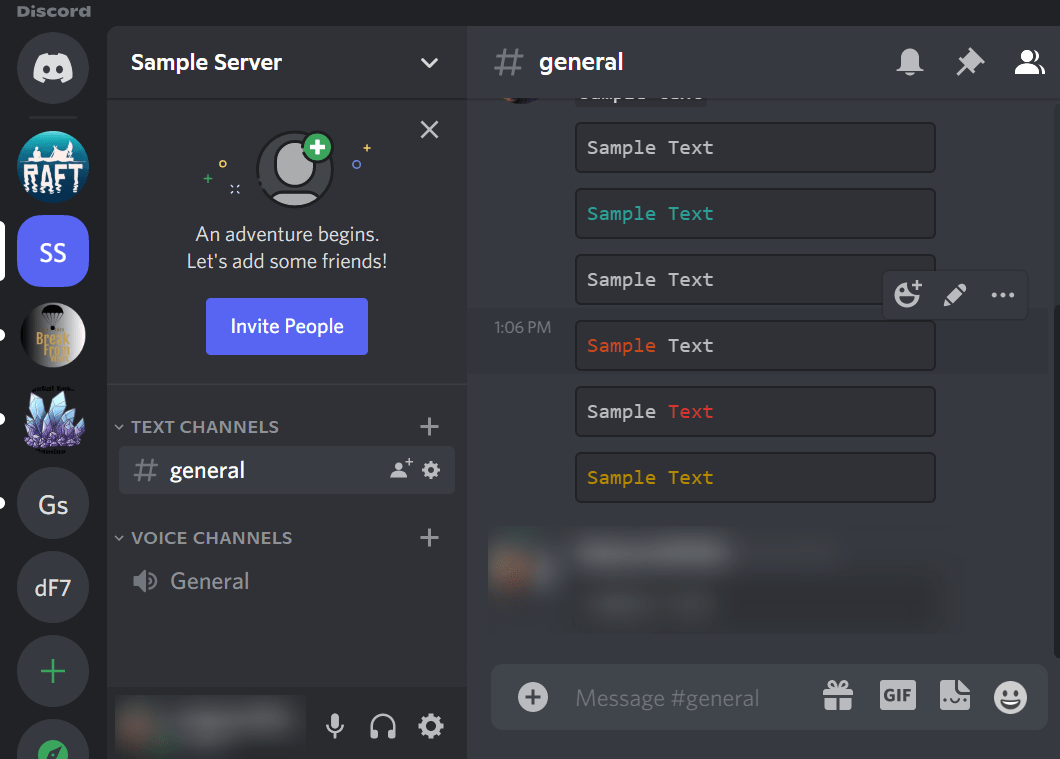
Task: Open the GIF picker
Action: point(897,696)
